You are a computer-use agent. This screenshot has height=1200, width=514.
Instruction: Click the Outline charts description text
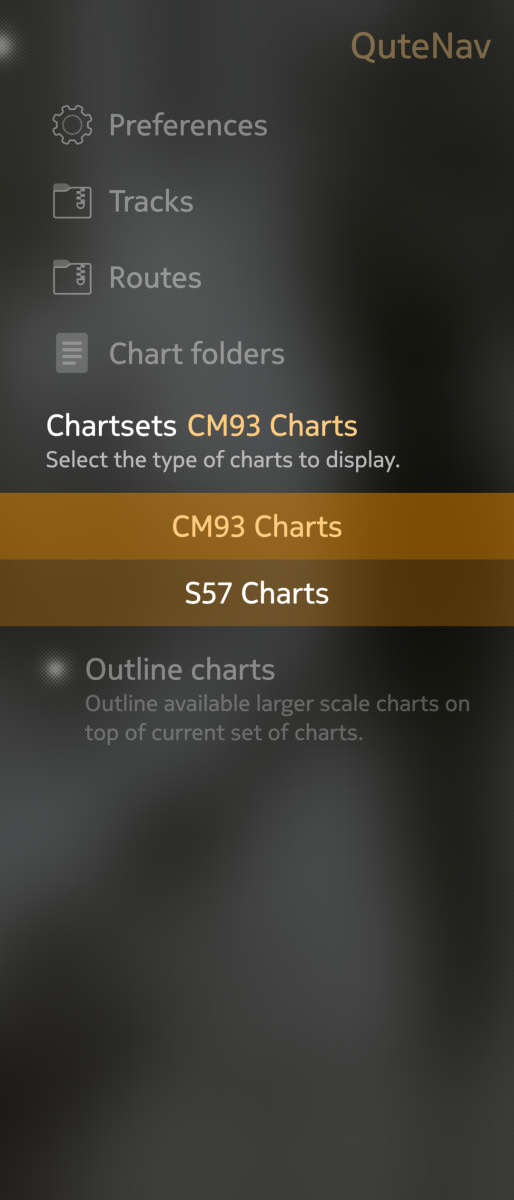[x=277, y=718]
